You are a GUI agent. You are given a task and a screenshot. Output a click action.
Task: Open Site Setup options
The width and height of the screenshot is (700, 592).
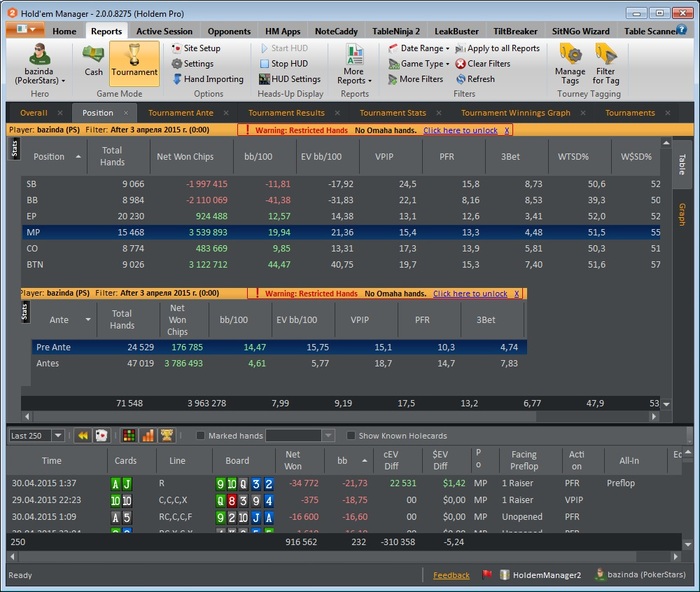click(x=196, y=48)
